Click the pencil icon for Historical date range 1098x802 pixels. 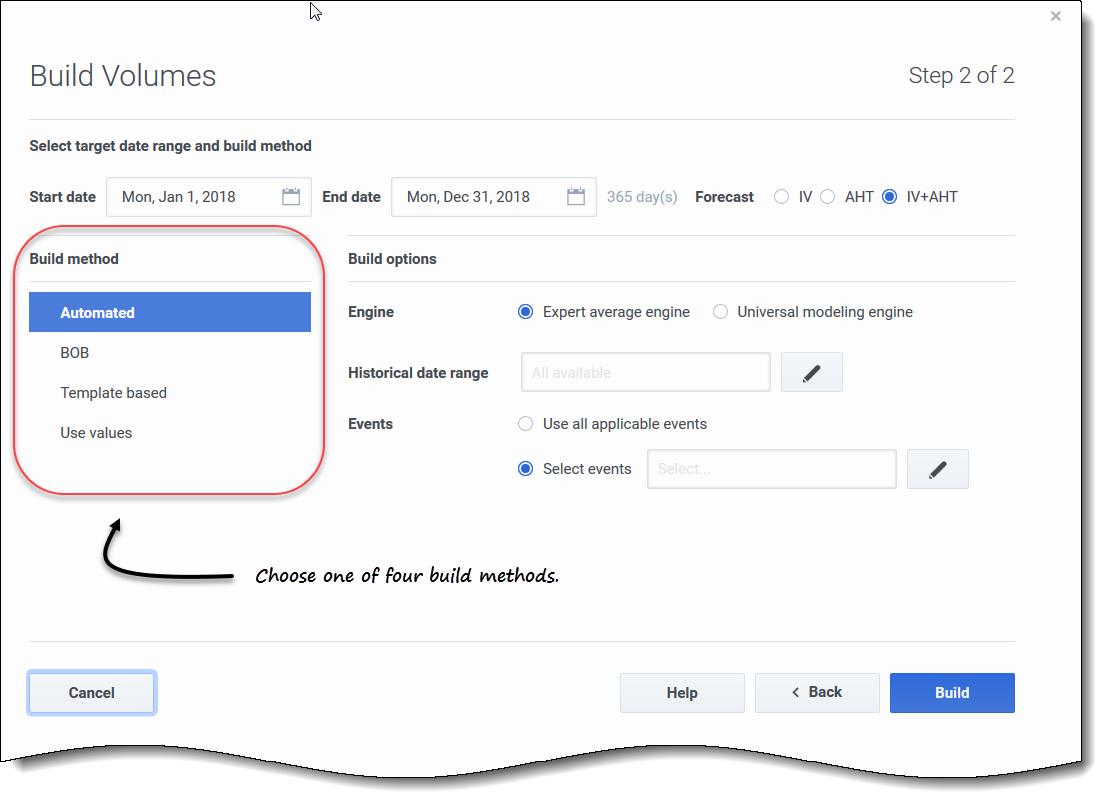click(811, 373)
